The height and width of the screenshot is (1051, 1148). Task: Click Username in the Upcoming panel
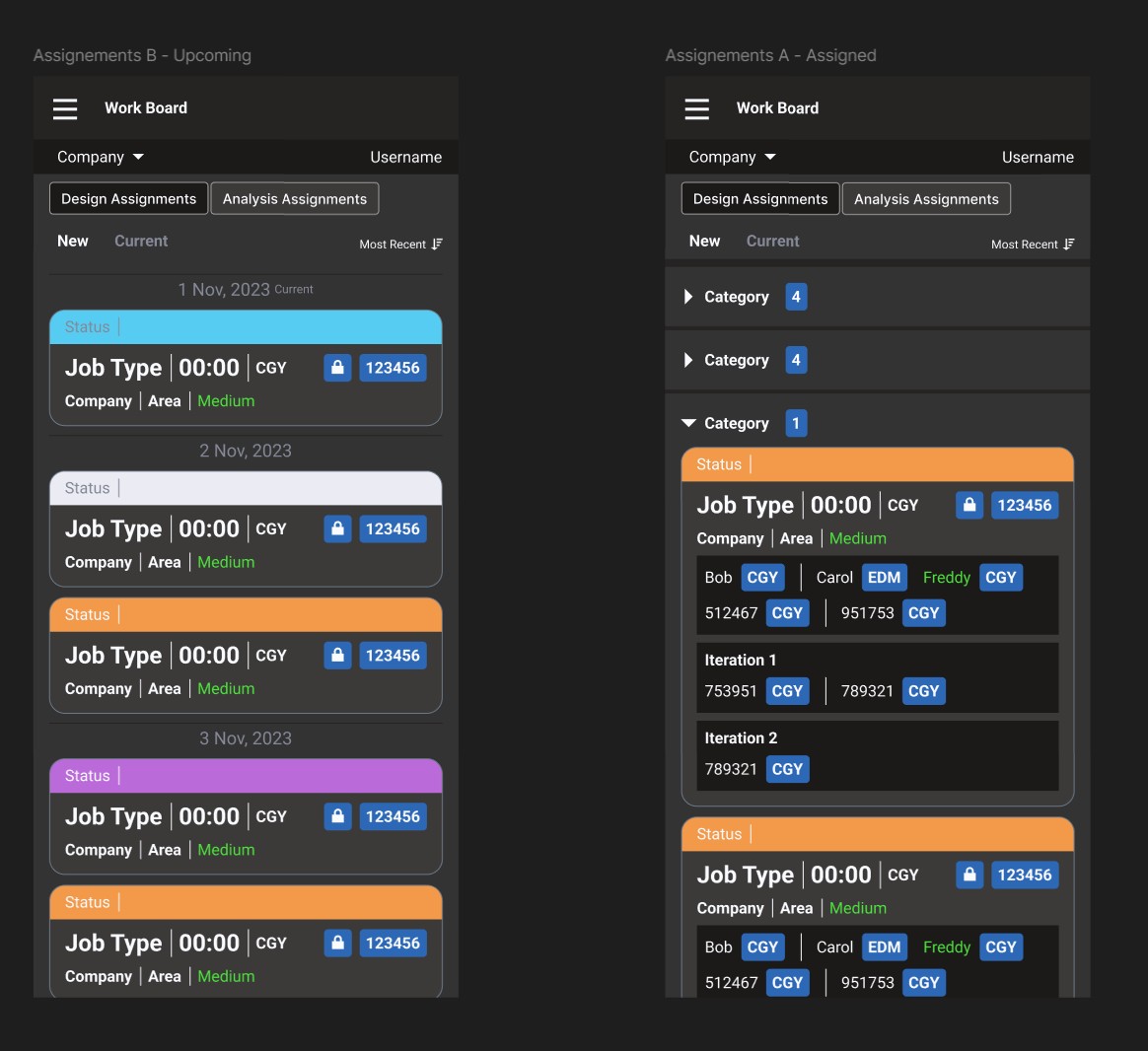click(406, 158)
